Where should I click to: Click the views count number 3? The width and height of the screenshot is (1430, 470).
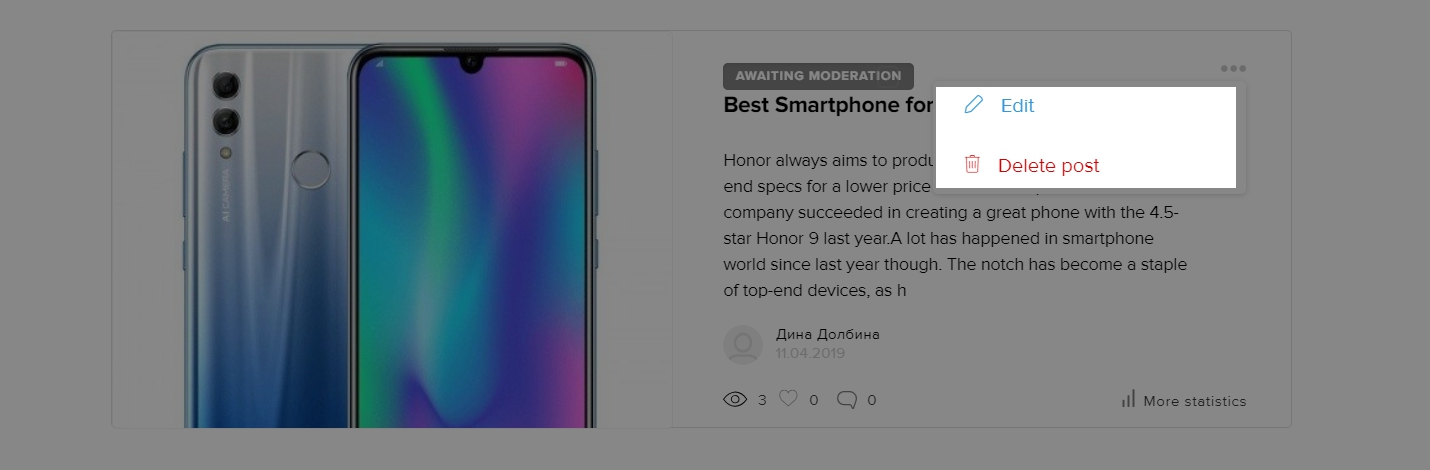click(762, 401)
